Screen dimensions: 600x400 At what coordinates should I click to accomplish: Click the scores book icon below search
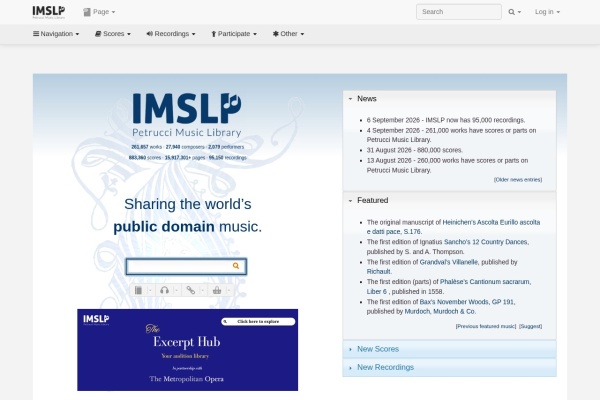[139, 291]
